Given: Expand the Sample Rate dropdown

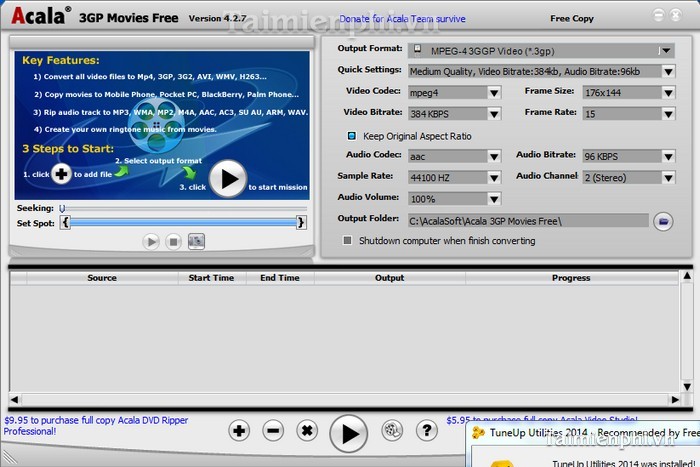Looking at the screenshot, I should tap(494, 178).
